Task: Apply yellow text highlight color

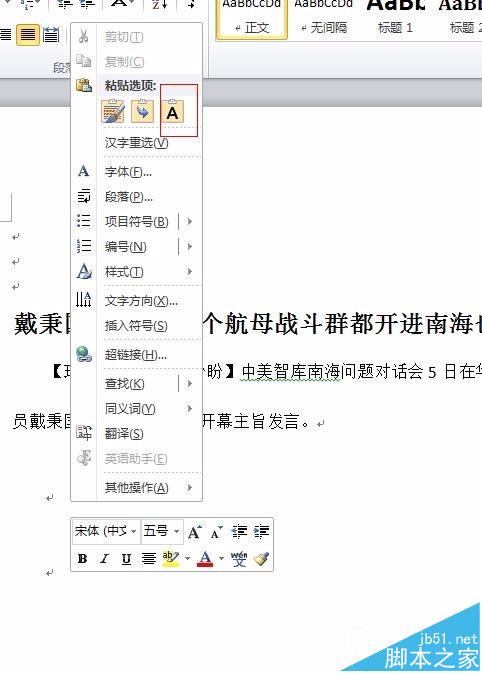Action: point(171,558)
